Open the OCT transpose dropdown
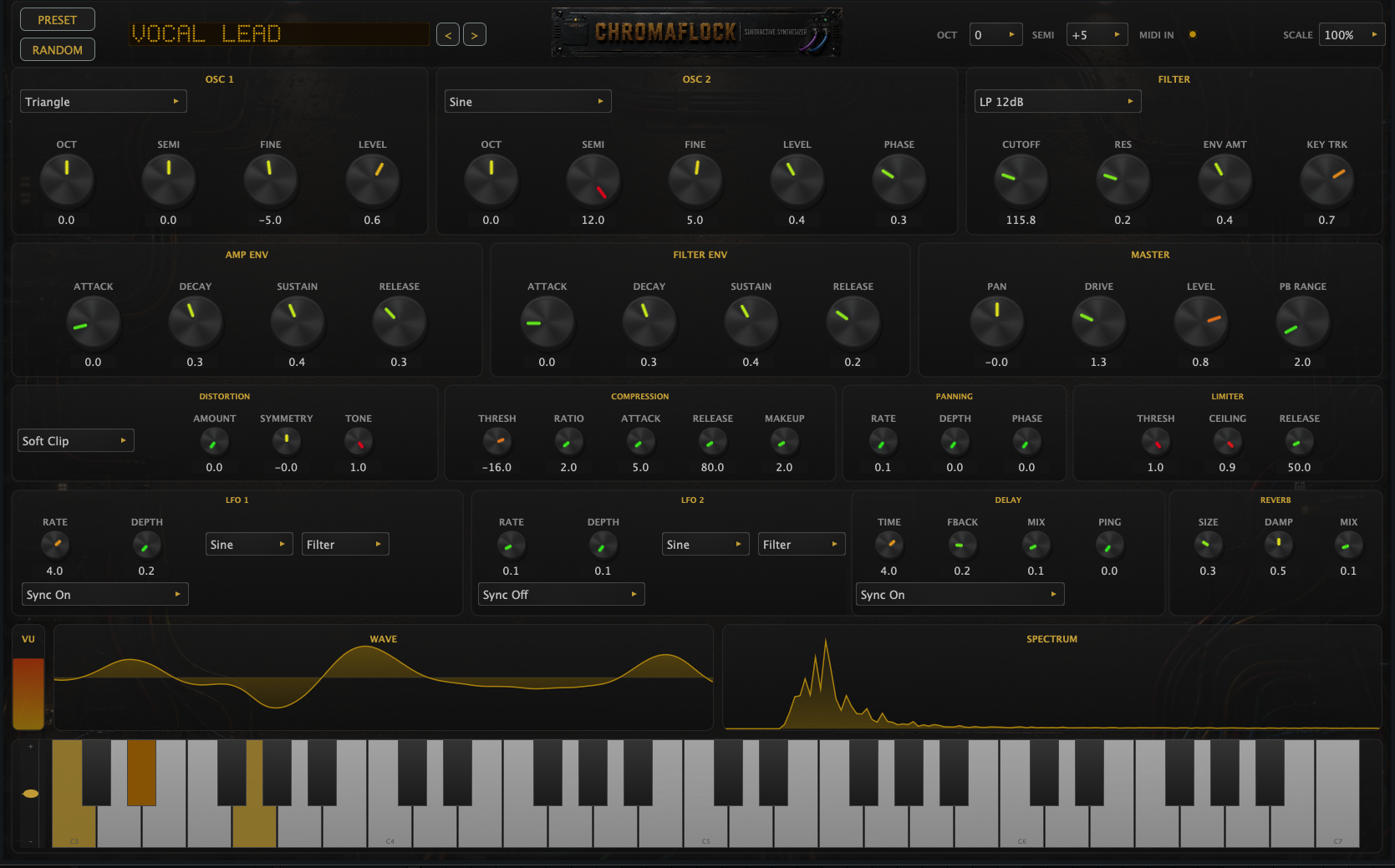The height and width of the screenshot is (868, 1395). (x=995, y=34)
